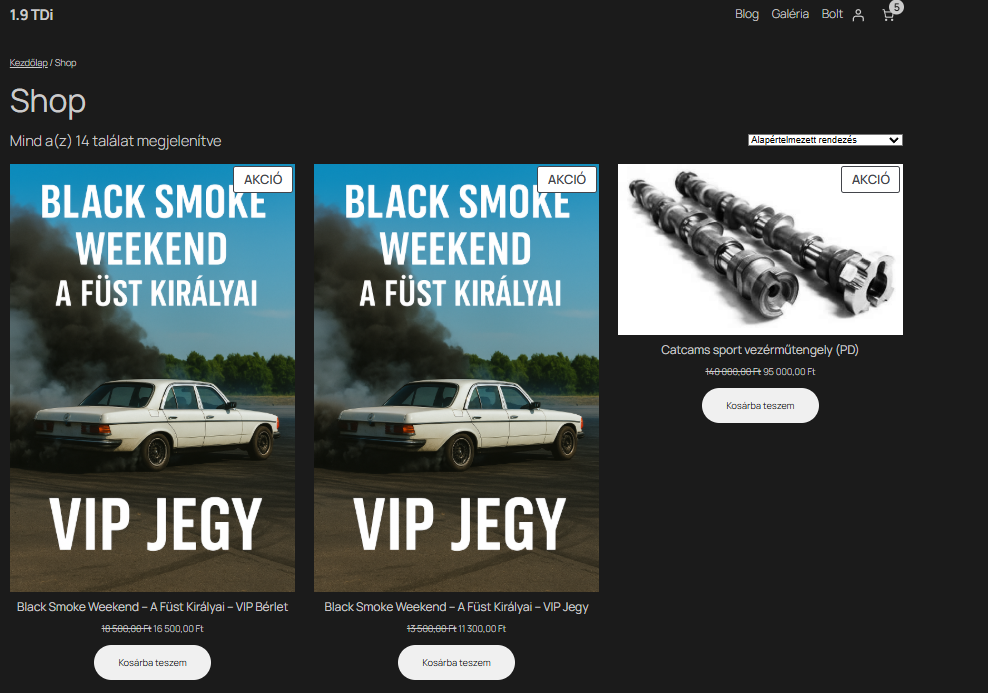Open the VIP Bérlet poster image
988x693 pixels.
[152, 378]
